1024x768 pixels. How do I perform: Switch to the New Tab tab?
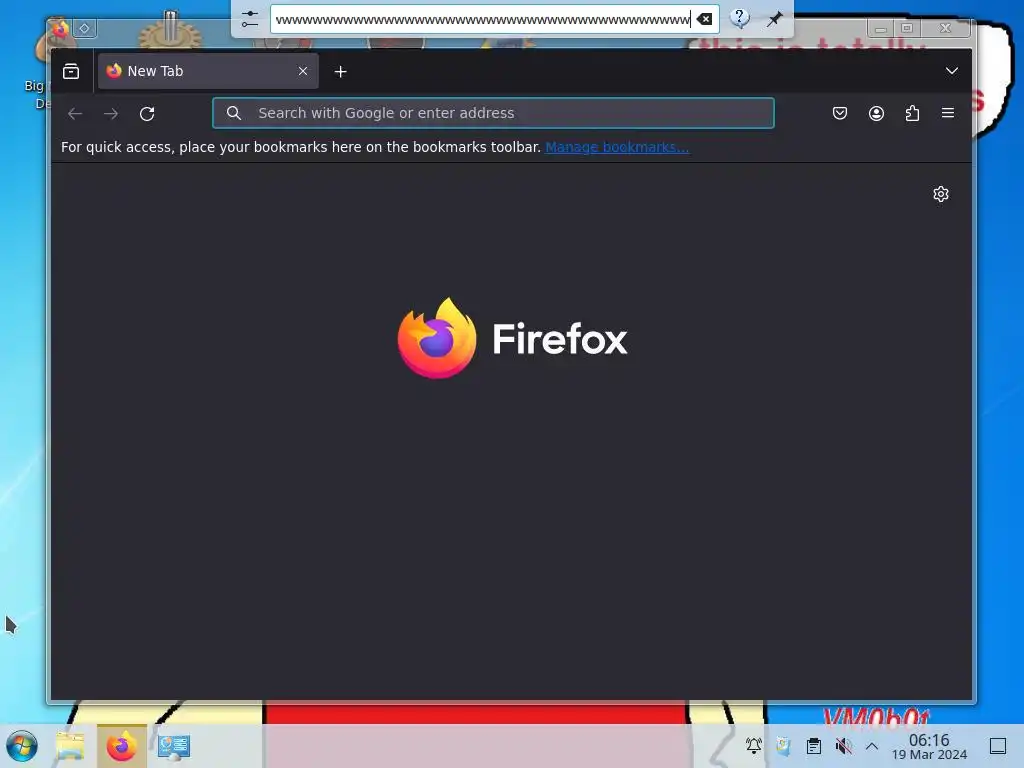(208, 71)
